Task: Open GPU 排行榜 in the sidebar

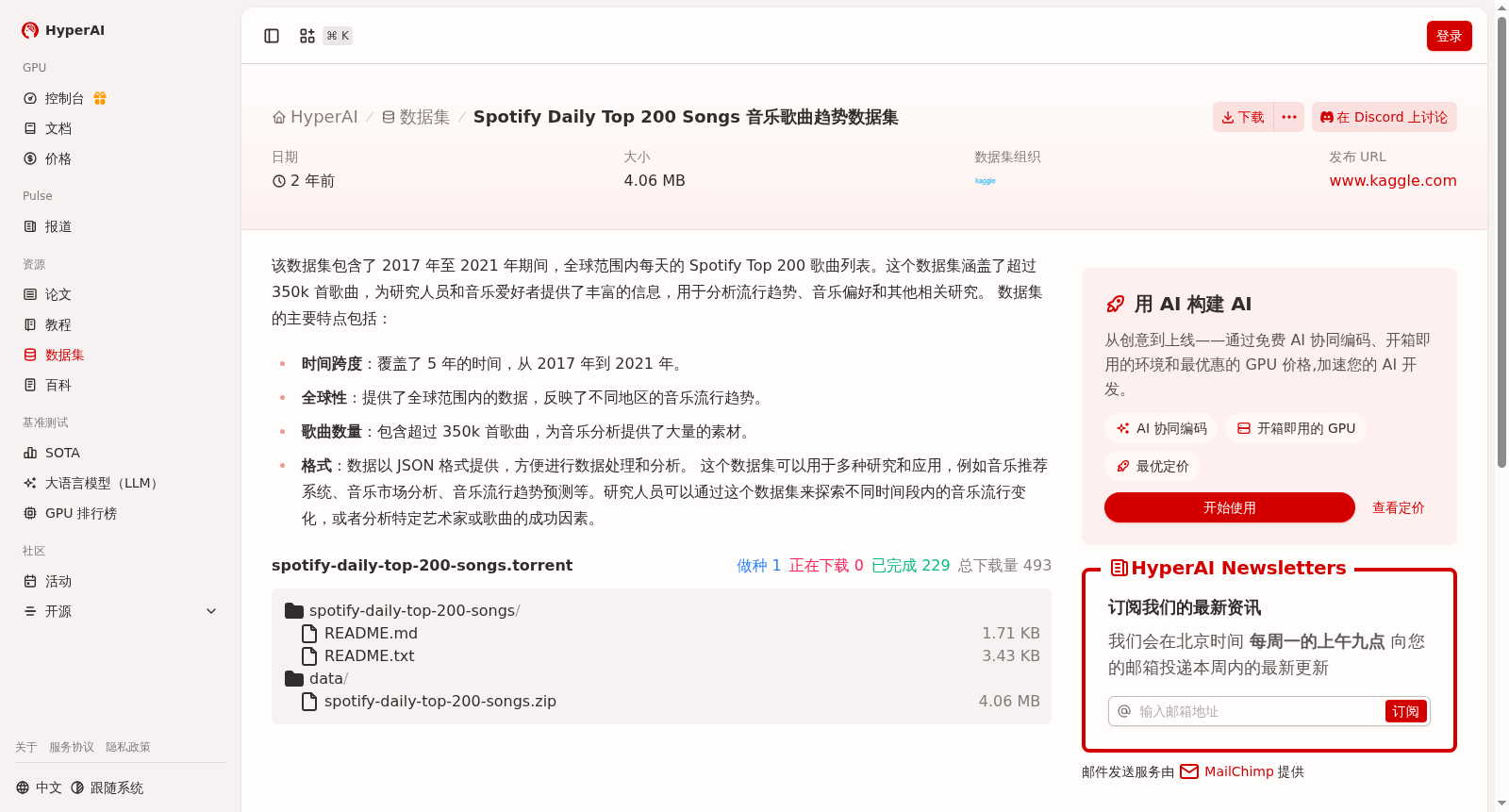Action: point(81,513)
